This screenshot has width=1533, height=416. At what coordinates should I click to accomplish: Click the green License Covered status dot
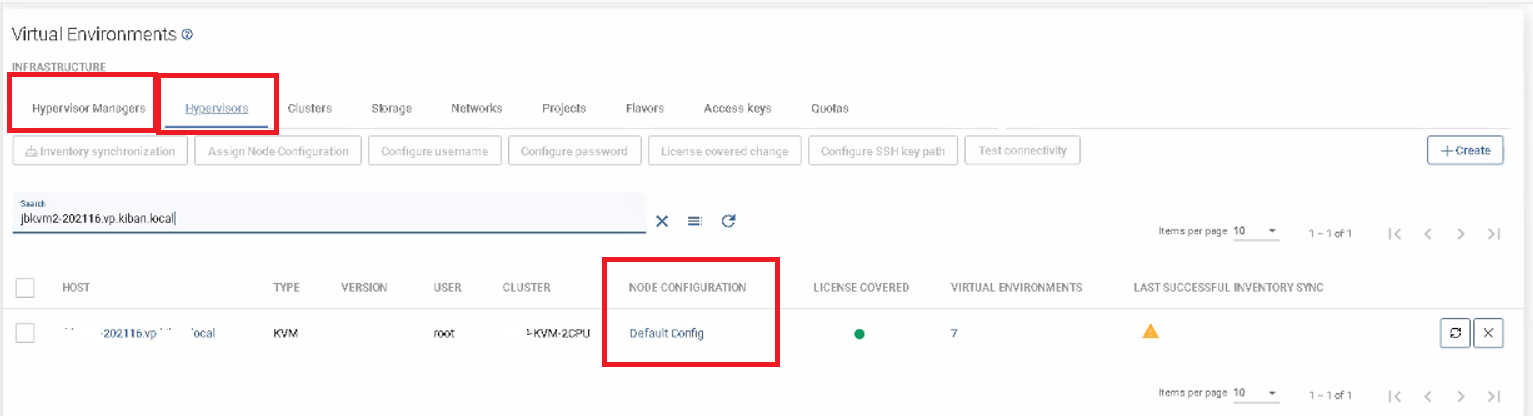[859, 334]
